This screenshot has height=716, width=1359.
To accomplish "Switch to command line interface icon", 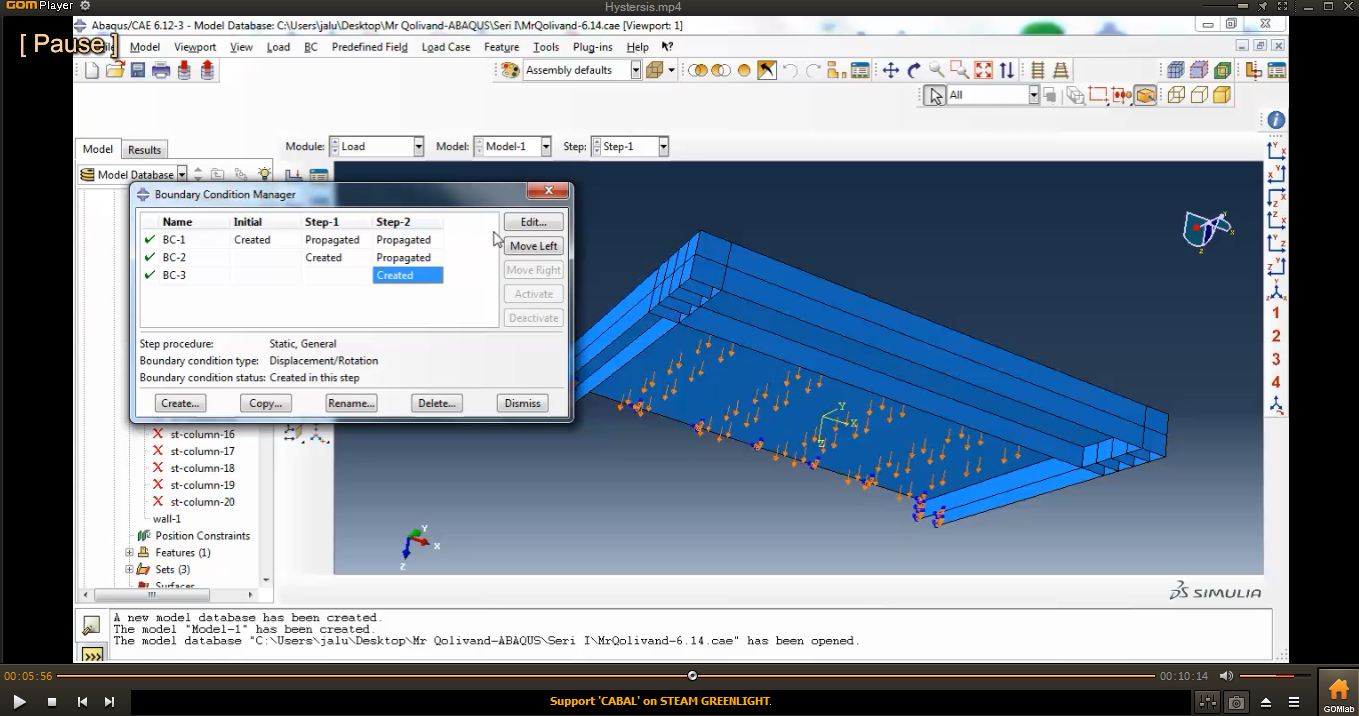I will click(91, 655).
